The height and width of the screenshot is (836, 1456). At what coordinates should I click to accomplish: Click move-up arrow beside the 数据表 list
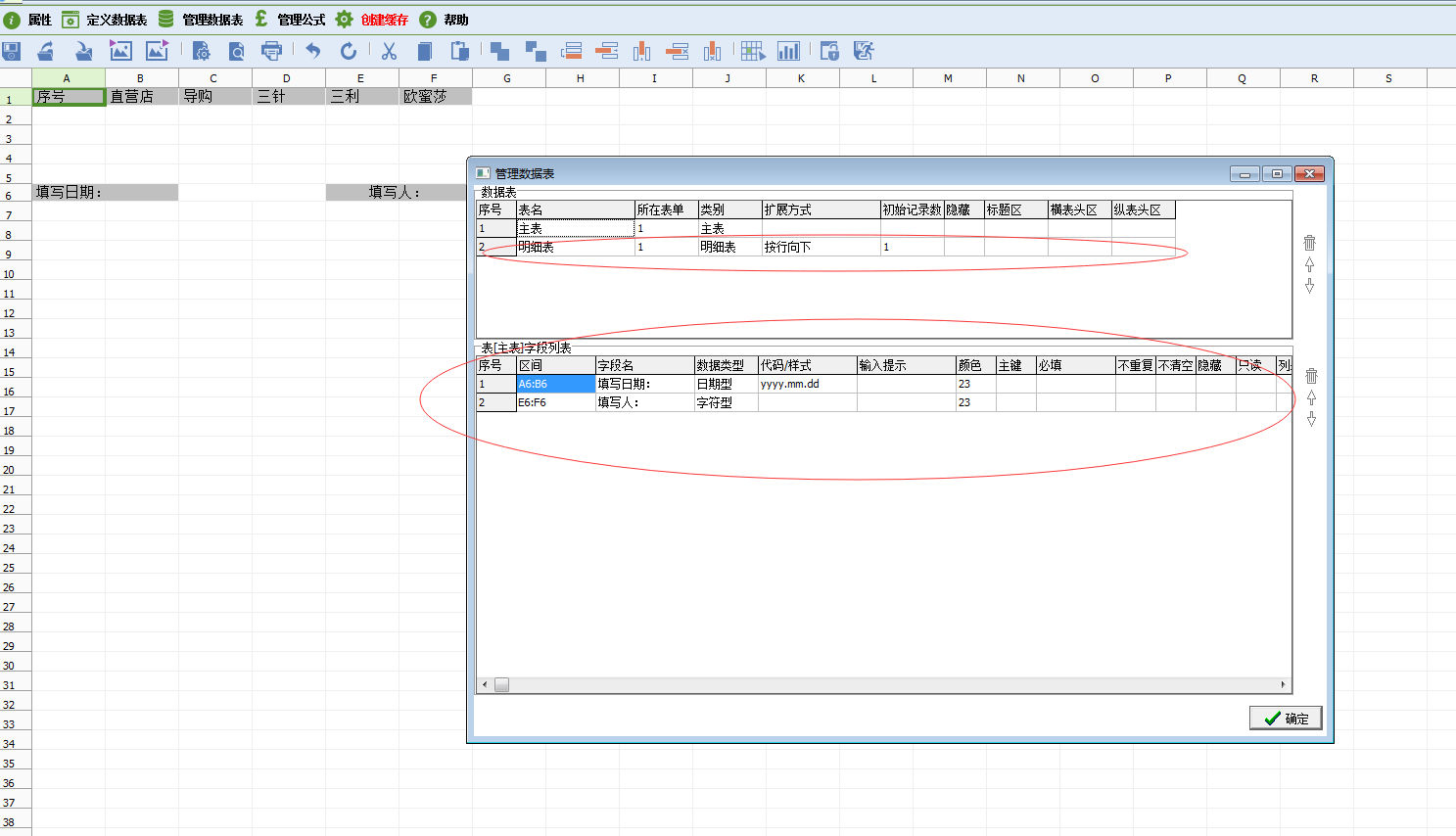(1309, 264)
